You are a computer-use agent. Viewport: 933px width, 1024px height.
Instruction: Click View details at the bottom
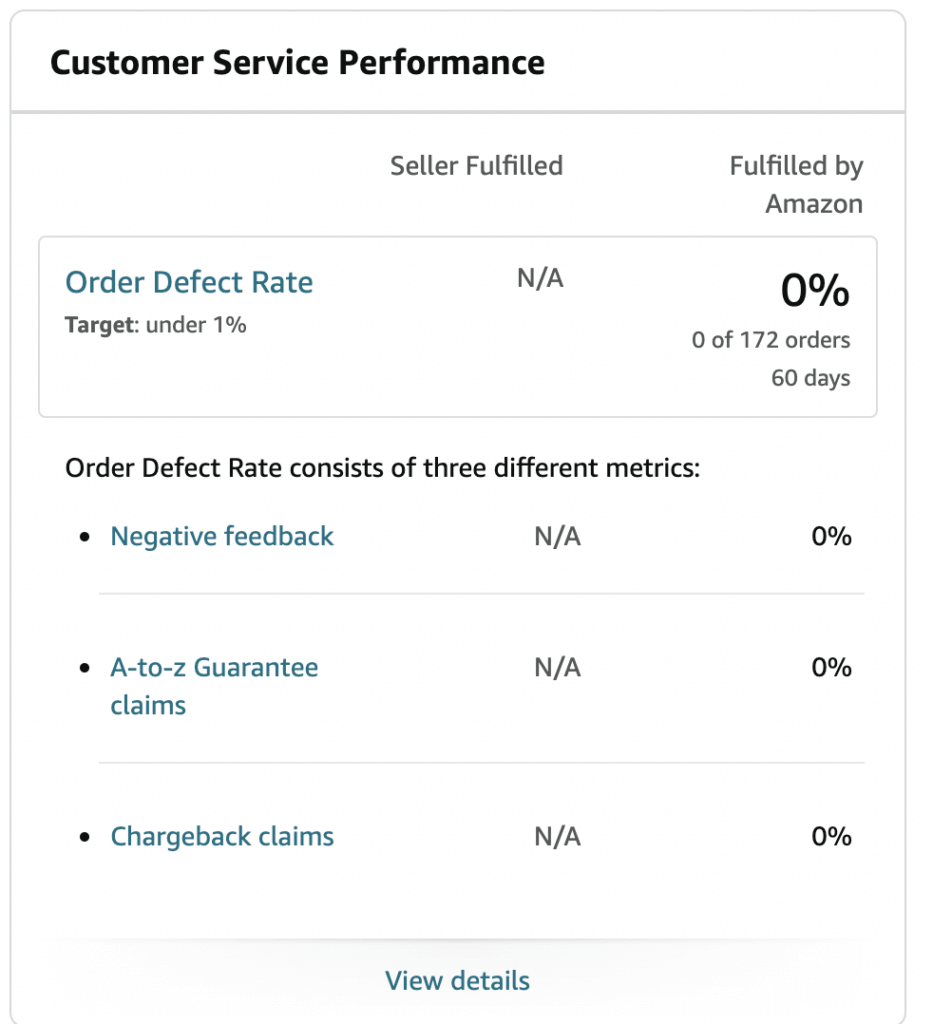click(x=457, y=981)
